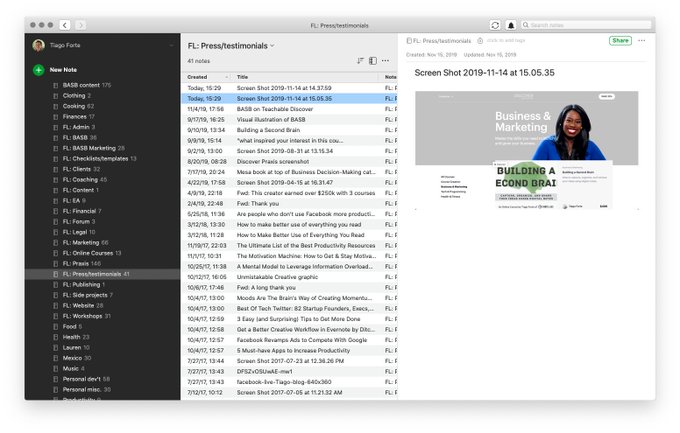Select note Screen Shot 2019-11-14 at 14.37.59
The width and height of the screenshot is (680, 433).
click(289, 88)
